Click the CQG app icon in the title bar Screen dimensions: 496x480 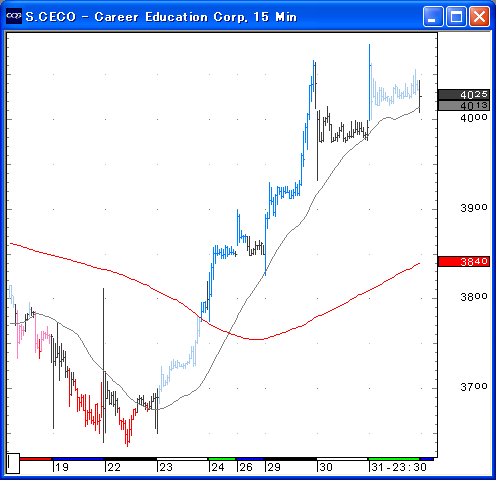click(14, 16)
